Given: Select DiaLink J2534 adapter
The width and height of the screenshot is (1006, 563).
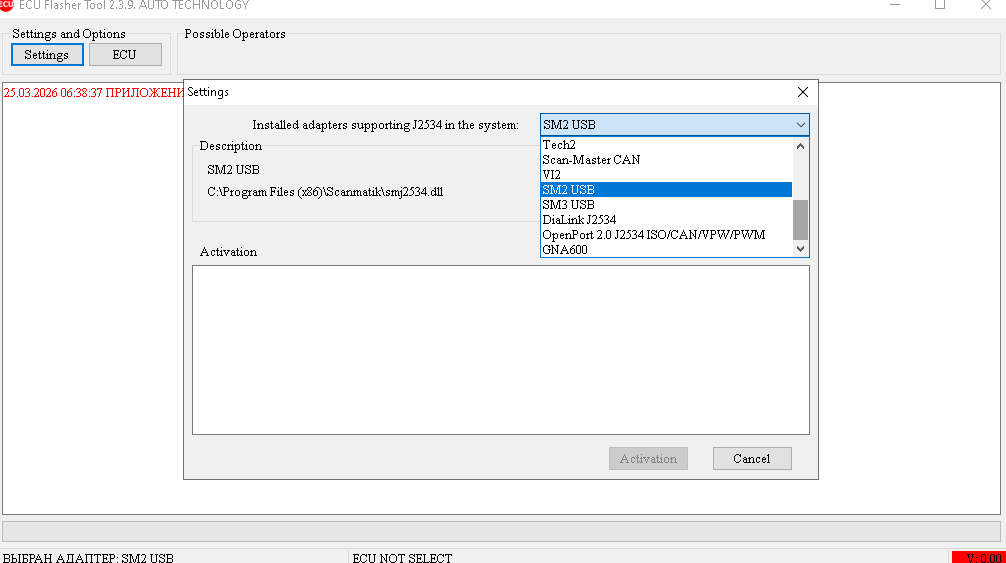Looking at the screenshot, I should pyautogui.click(x=579, y=220).
